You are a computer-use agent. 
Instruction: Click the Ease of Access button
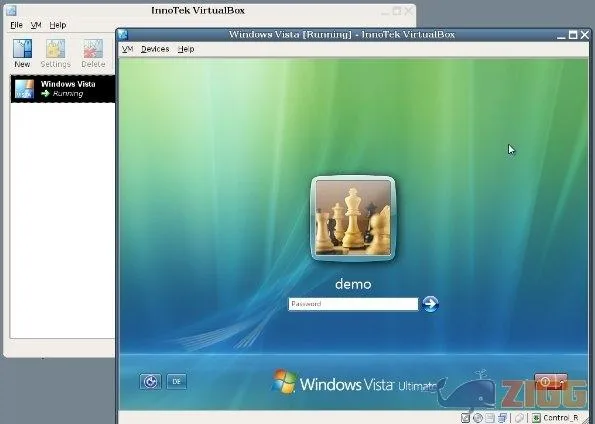[x=150, y=381]
